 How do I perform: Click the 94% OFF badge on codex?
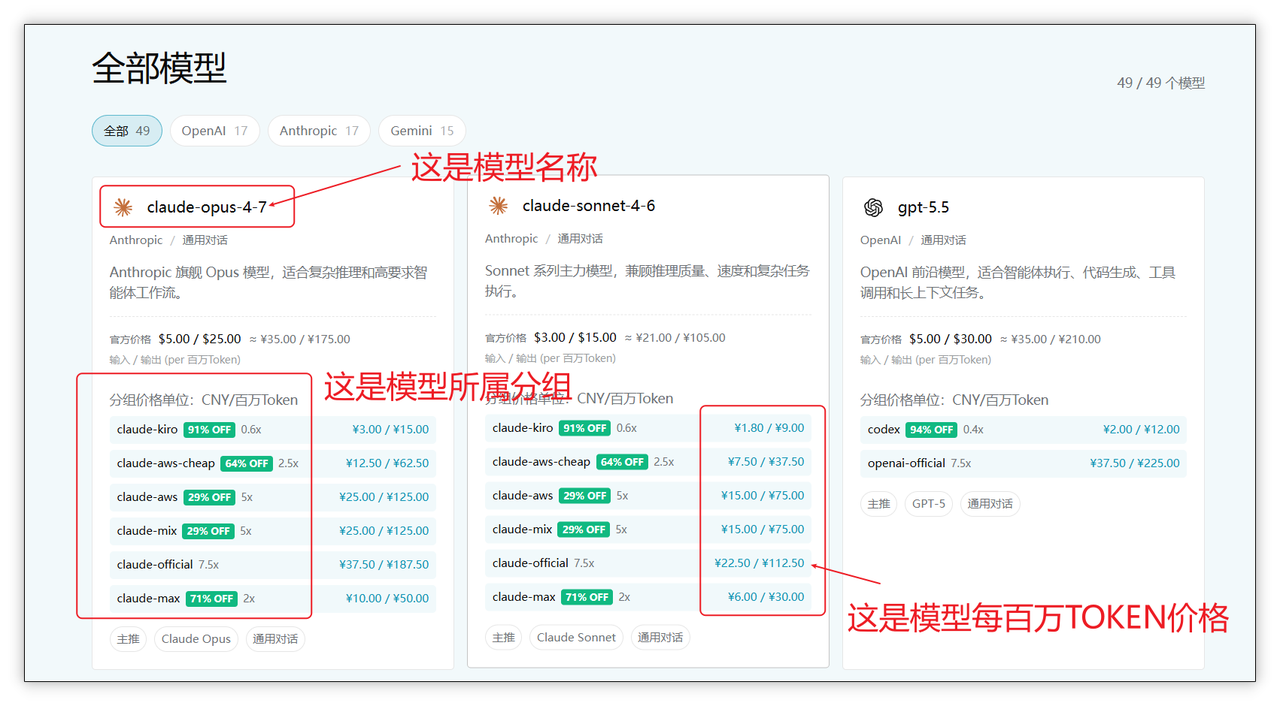(931, 430)
